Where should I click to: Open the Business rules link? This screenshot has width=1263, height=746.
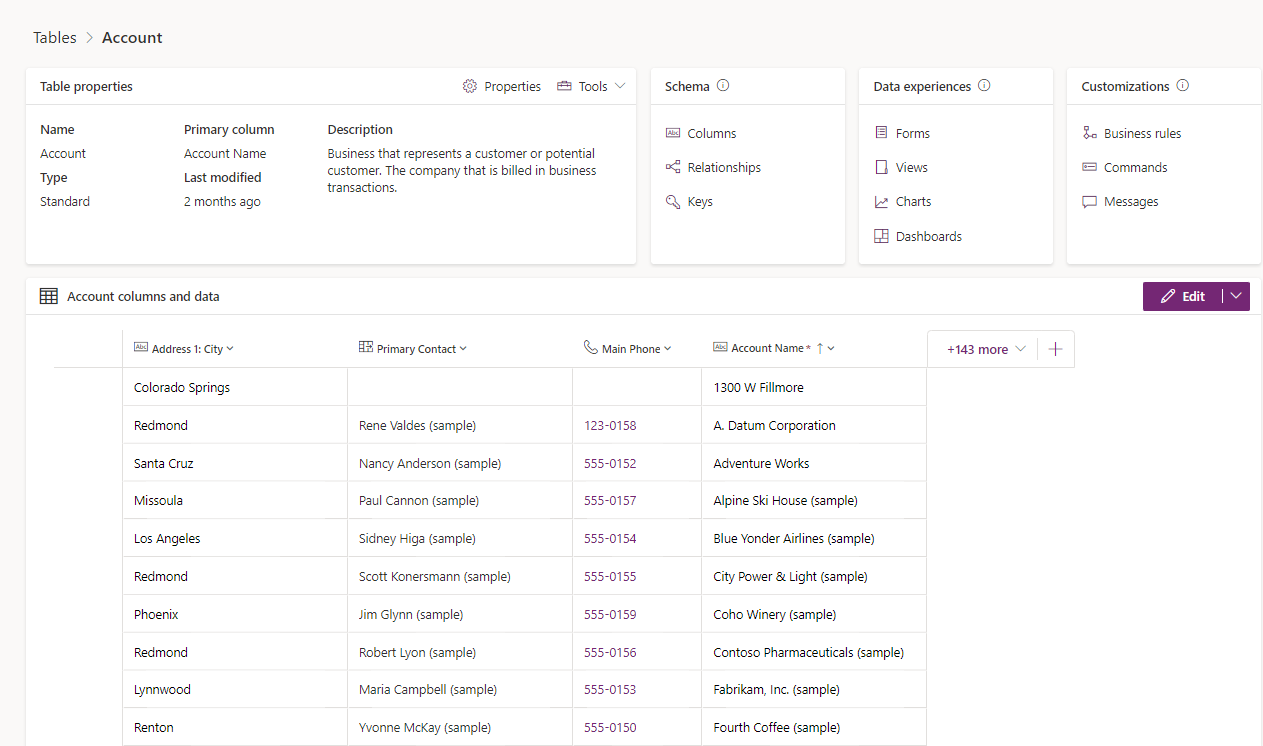(x=1143, y=133)
